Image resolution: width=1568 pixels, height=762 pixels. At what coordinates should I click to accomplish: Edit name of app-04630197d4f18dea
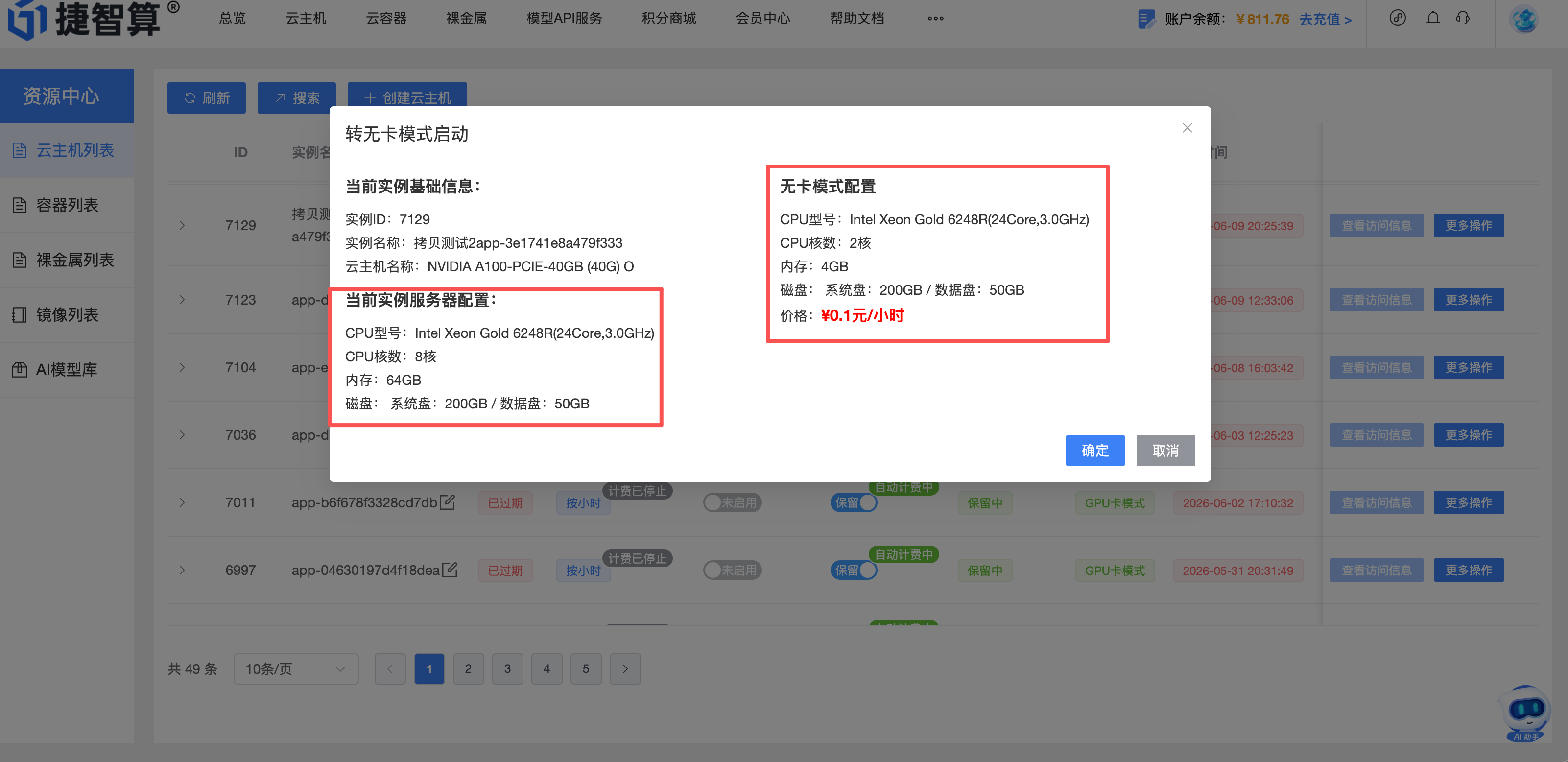450,570
